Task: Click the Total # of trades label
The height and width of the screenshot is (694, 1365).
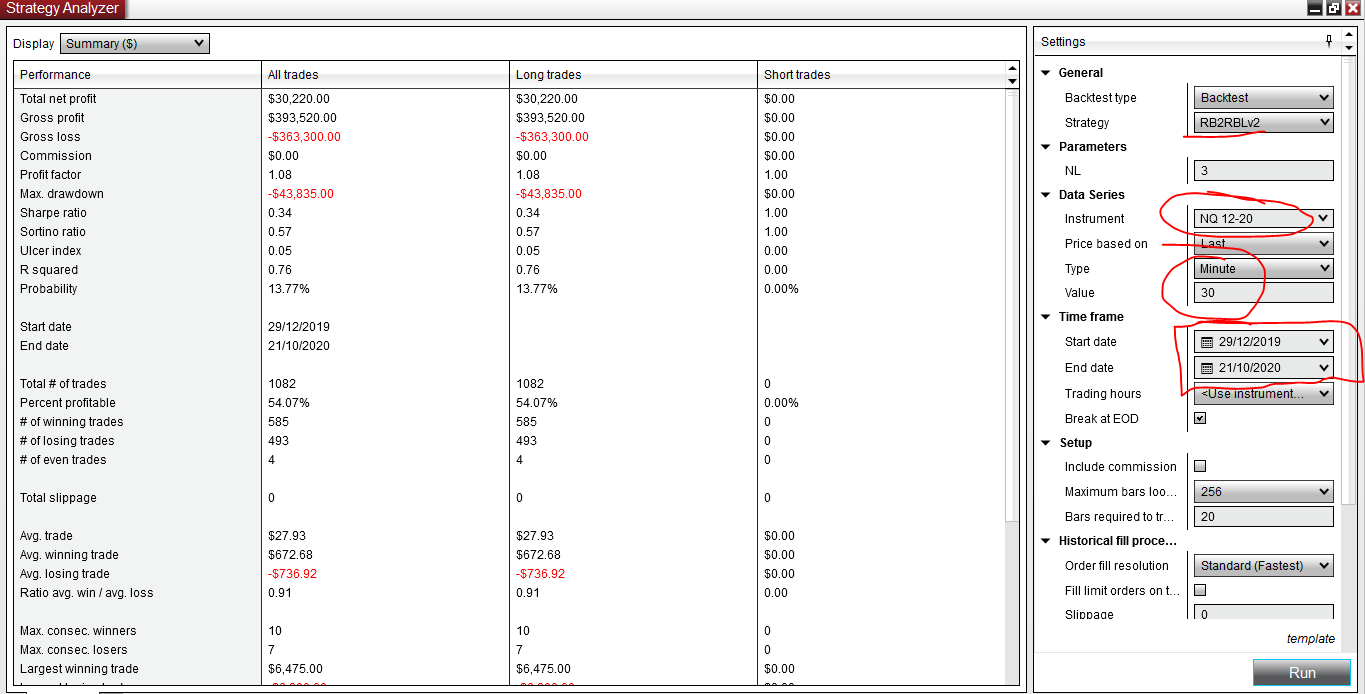Action: 63,384
